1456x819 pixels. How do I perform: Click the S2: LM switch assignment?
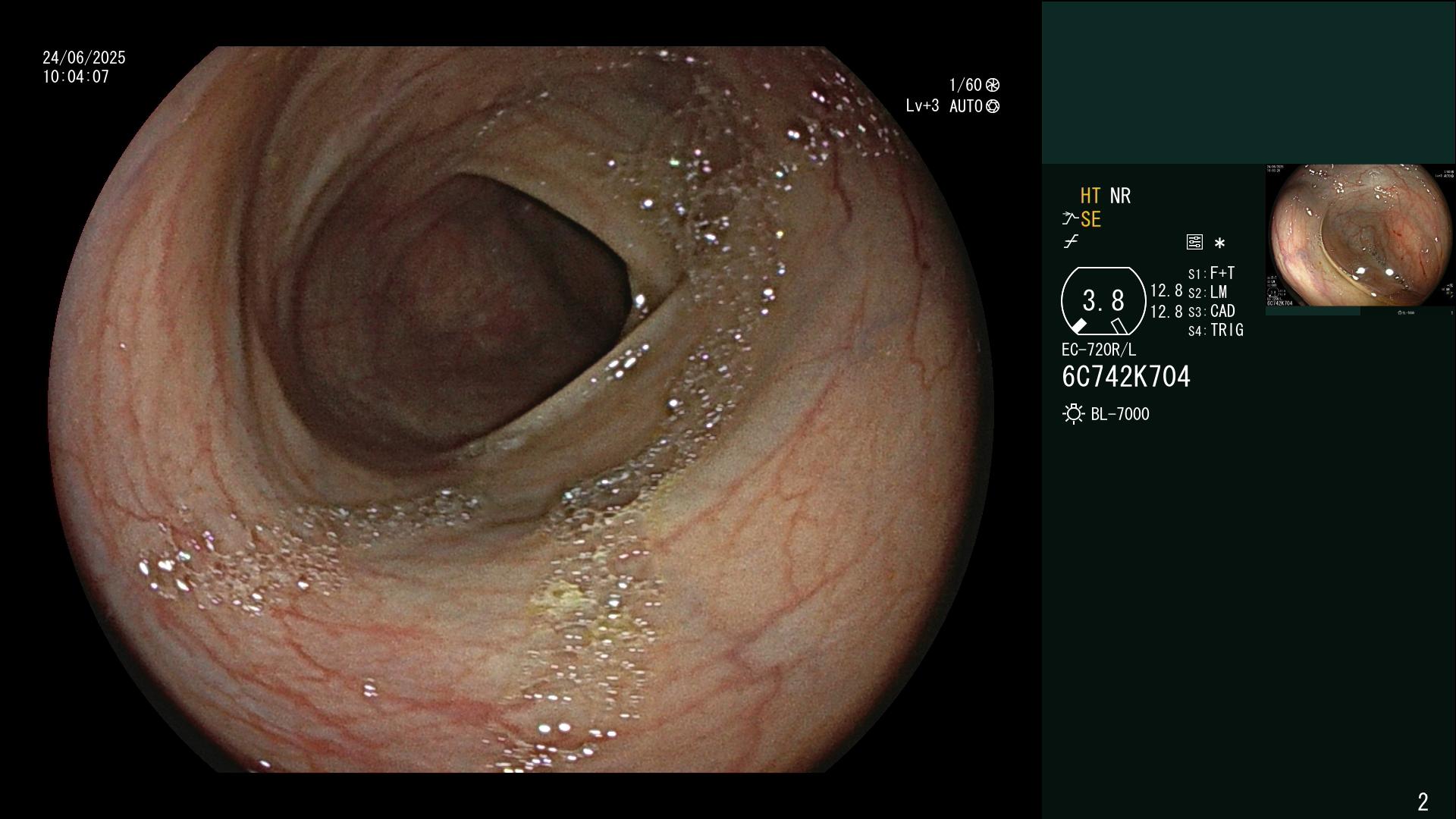click(1208, 292)
